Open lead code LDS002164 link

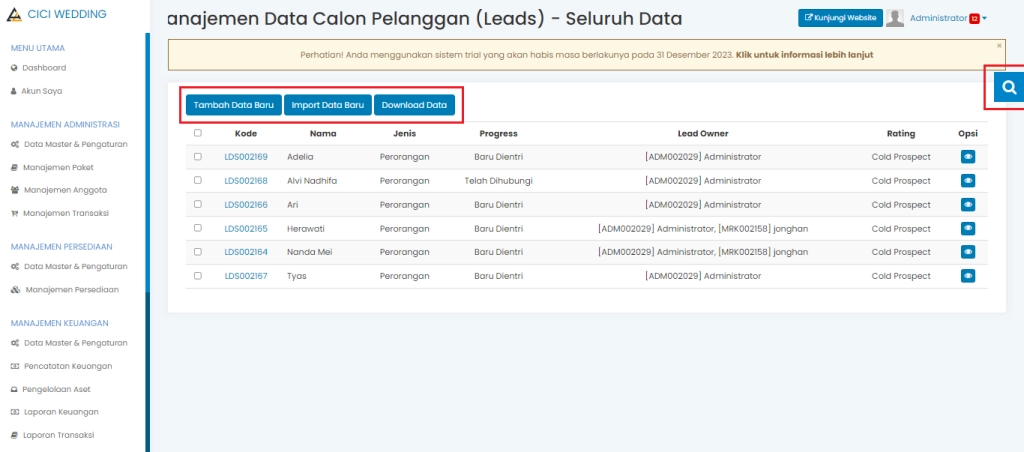tap(246, 252)
